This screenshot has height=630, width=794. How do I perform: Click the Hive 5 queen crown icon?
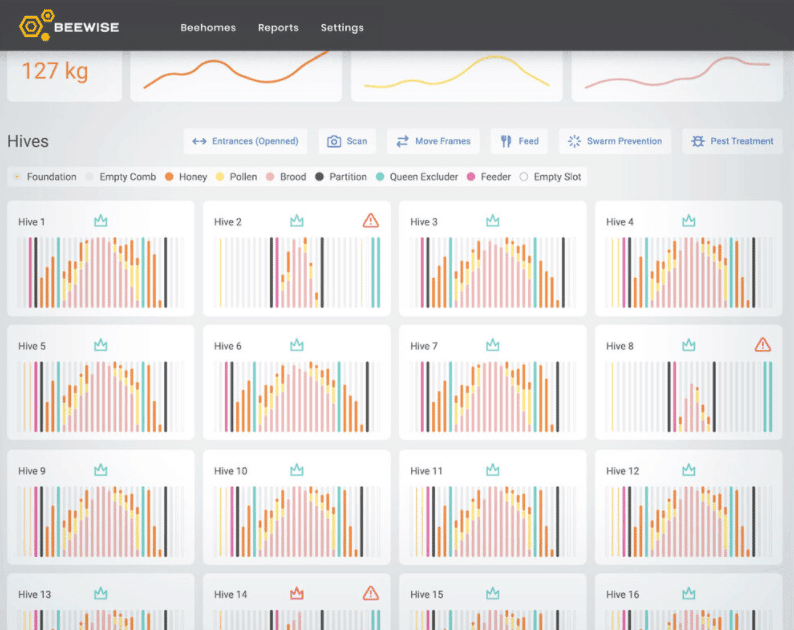pos(101,345)
